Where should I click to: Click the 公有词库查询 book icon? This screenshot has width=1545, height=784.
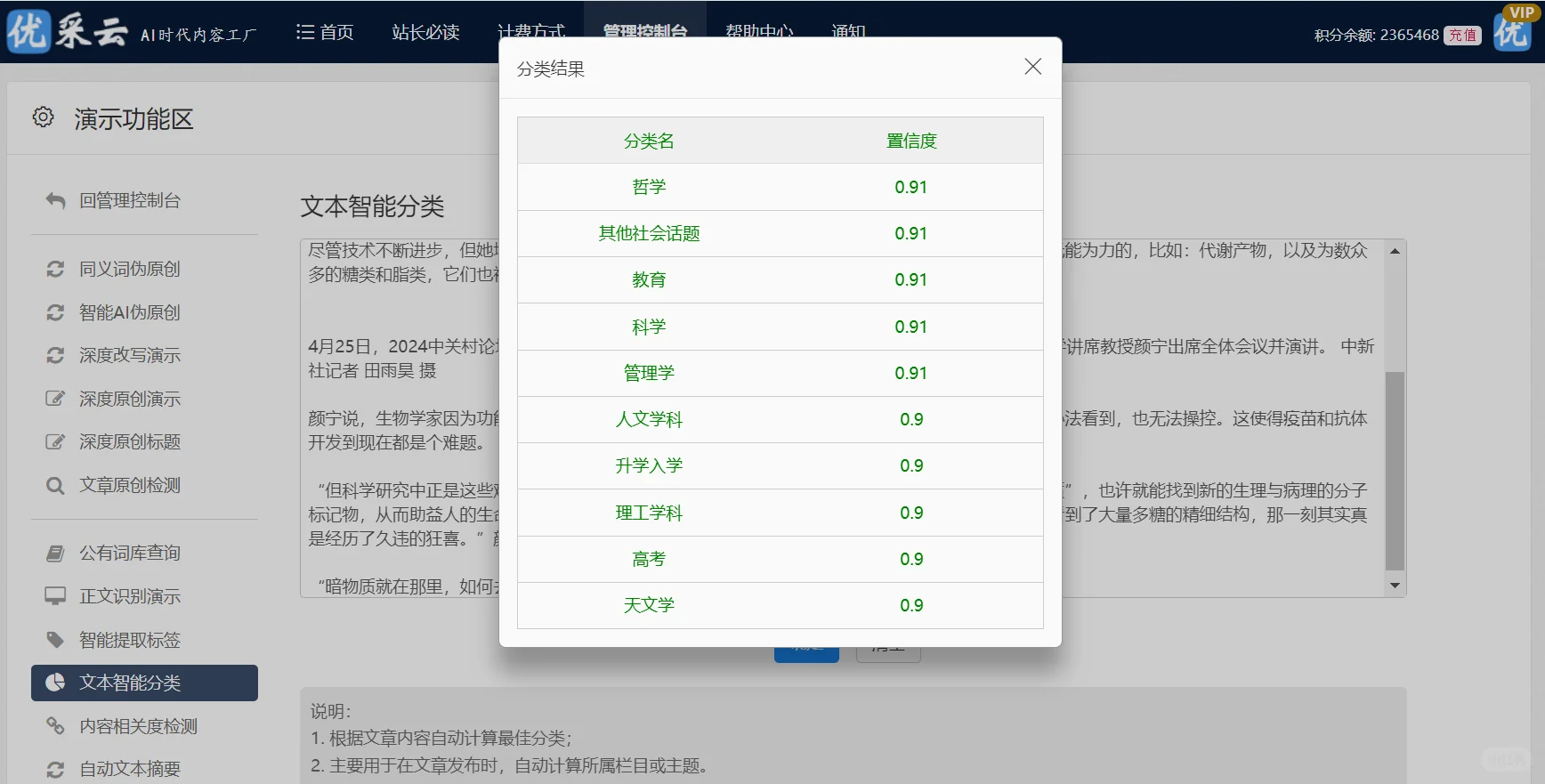coord(55,553)
